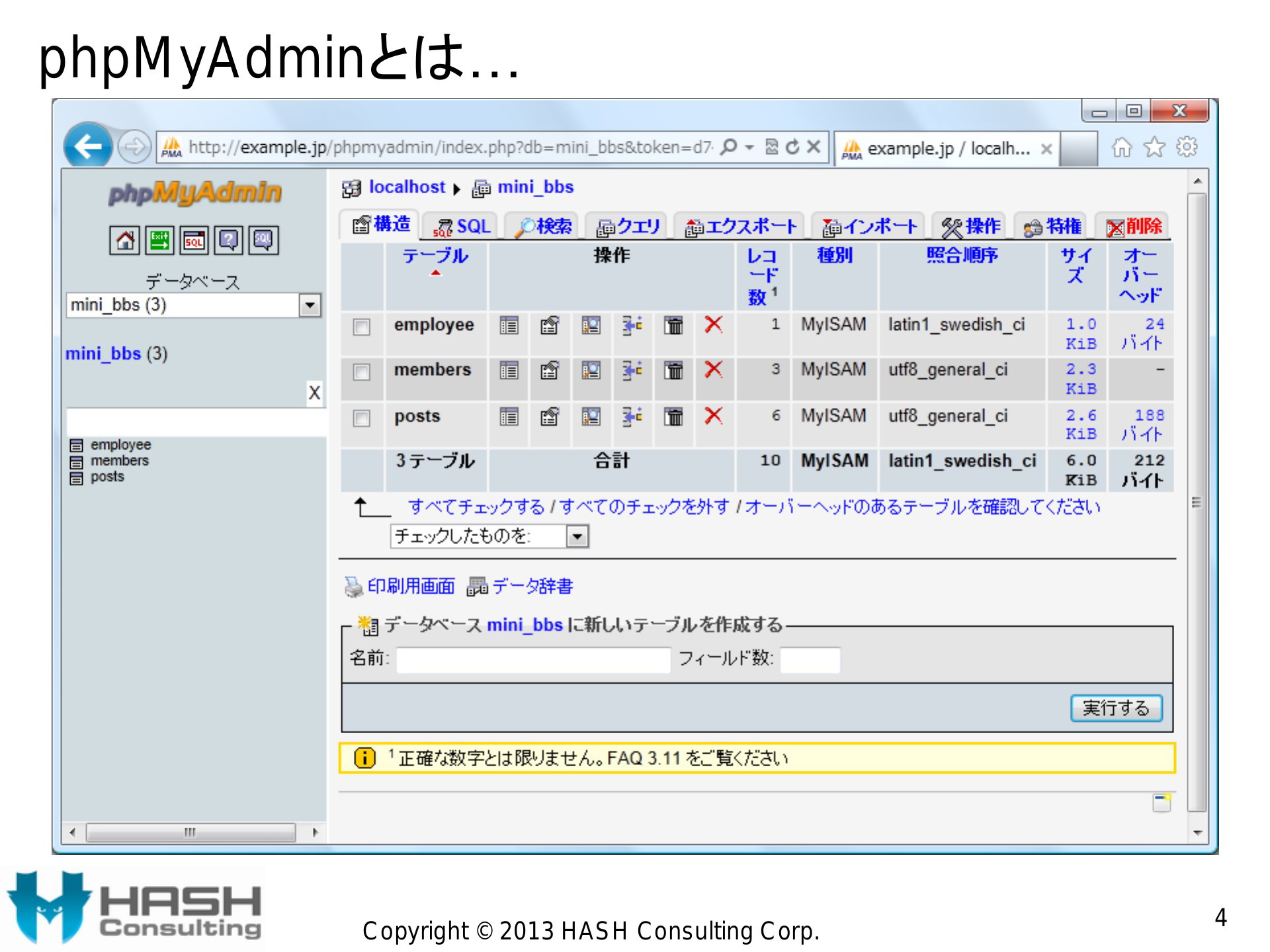The width and height of the screenshot is (1270, 952).
Task: Click the localhost breadcrumb link
Action: click(407, 187)
